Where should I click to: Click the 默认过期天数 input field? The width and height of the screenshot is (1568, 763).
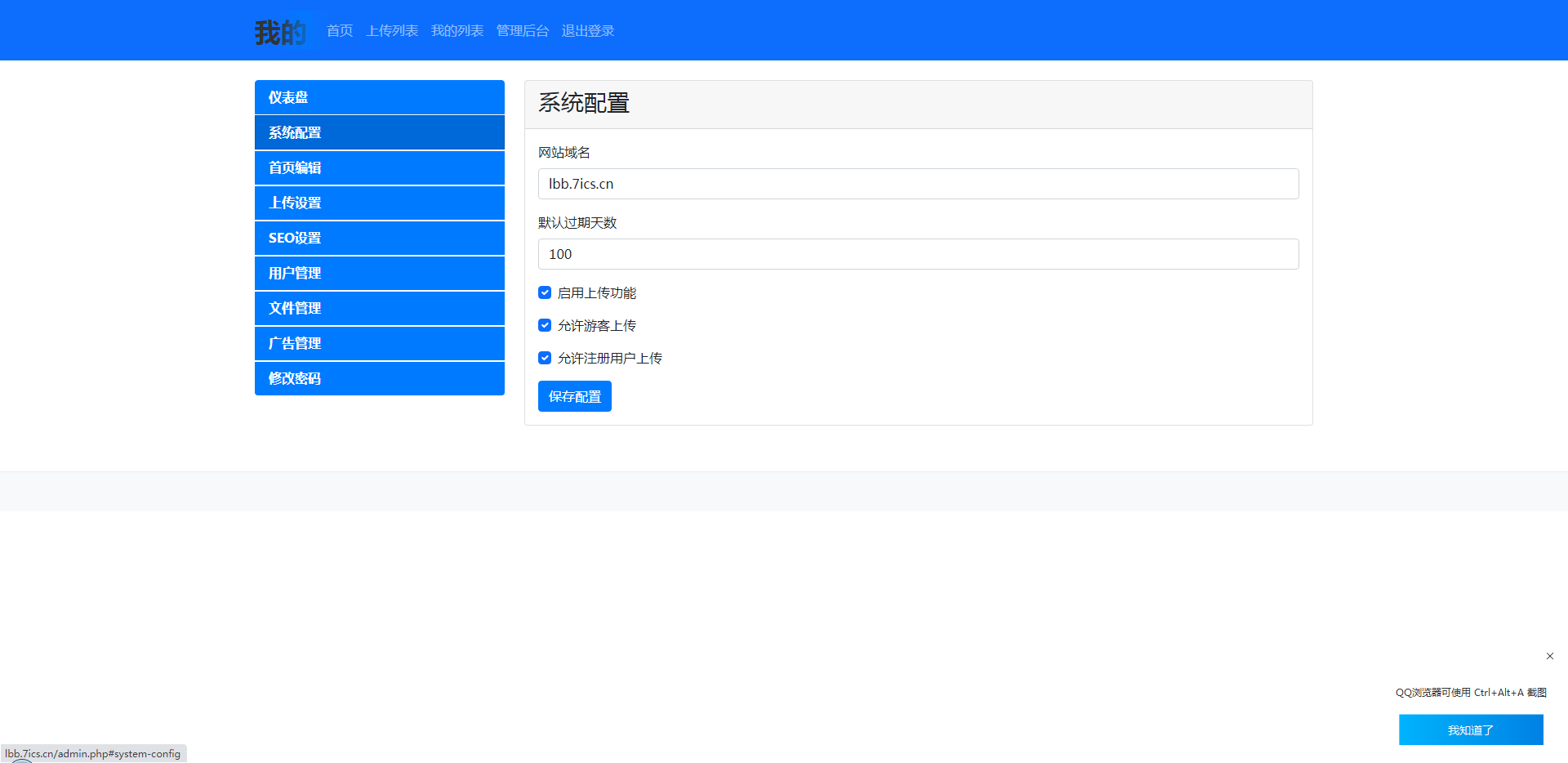pos(918,254)
